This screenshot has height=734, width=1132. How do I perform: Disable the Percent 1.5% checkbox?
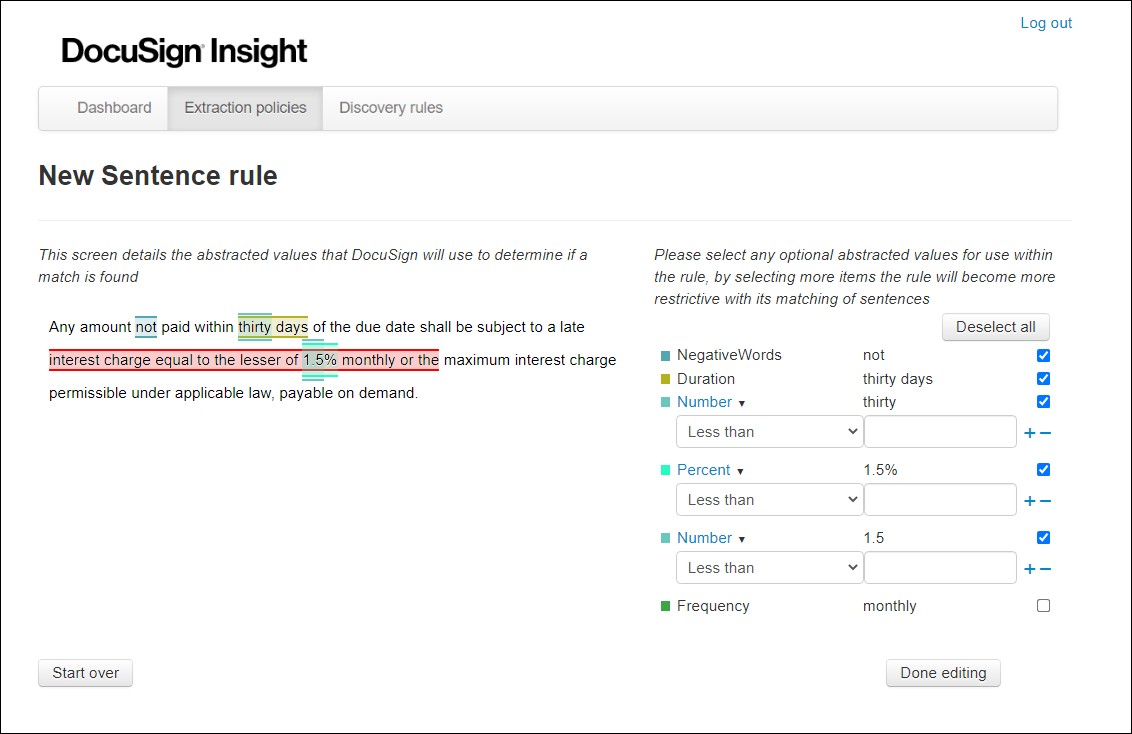1043,469
